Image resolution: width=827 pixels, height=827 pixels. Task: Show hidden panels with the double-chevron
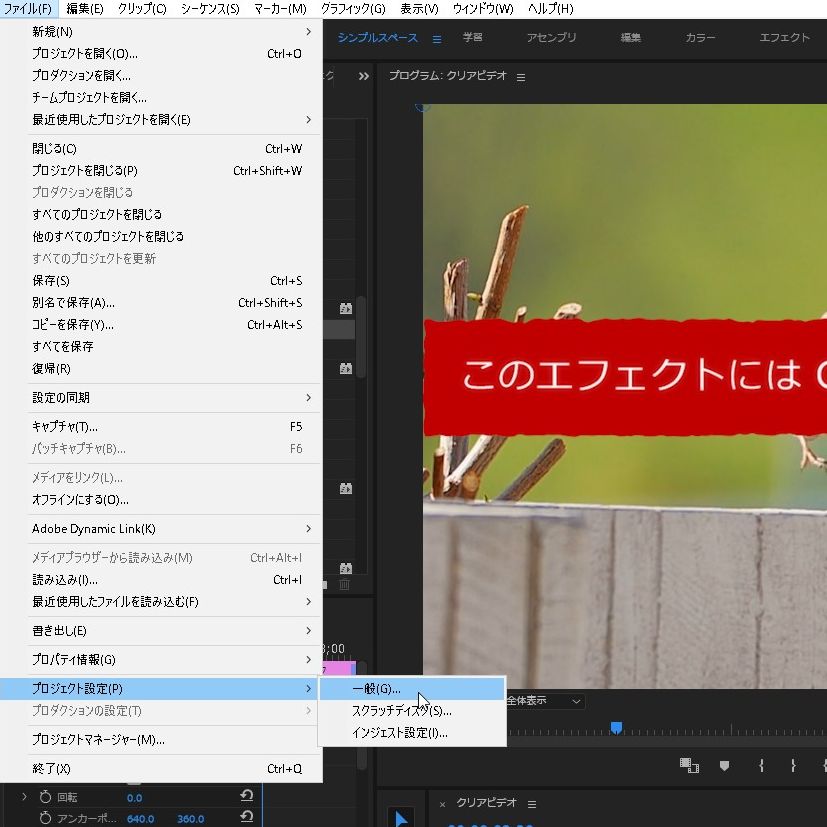click(x=363, y=76)
